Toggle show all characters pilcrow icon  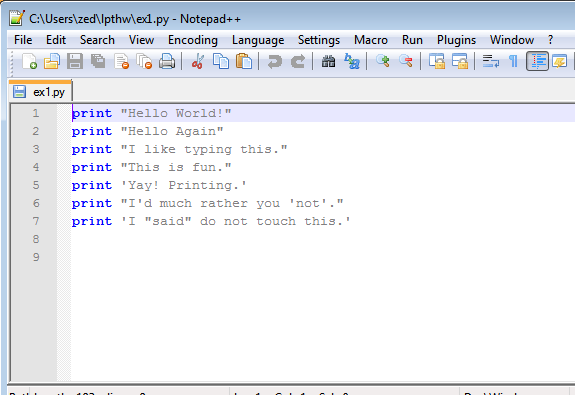point(513,61)
